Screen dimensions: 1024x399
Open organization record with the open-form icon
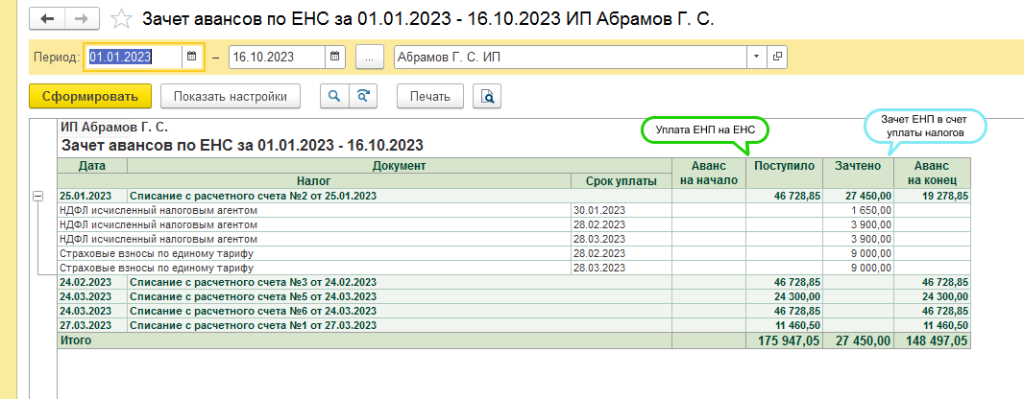[776, 57]
